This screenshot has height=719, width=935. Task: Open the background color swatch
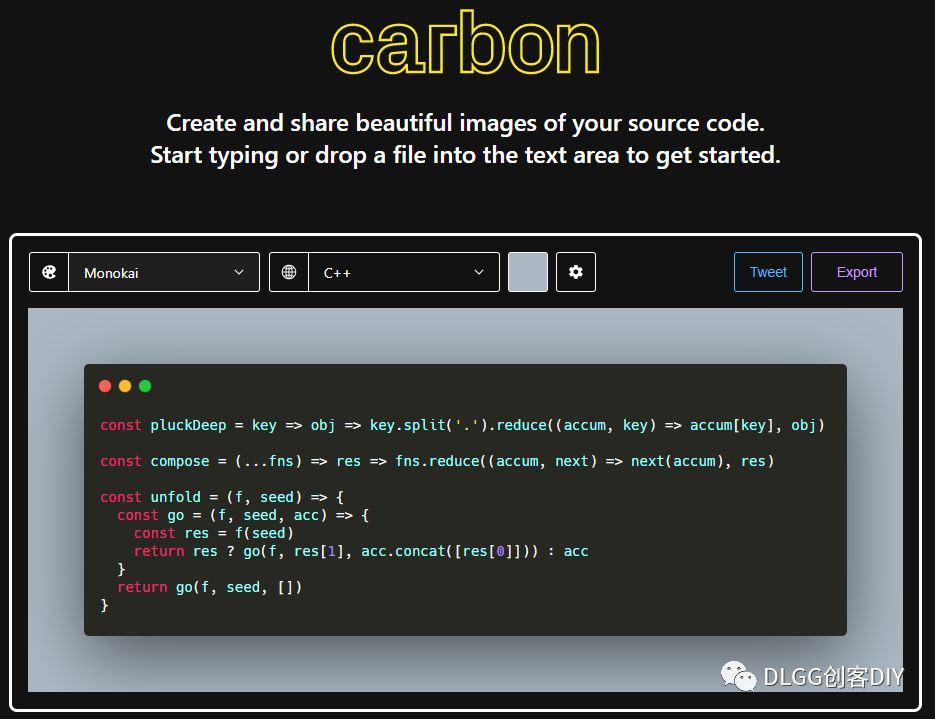coord(528,272)
